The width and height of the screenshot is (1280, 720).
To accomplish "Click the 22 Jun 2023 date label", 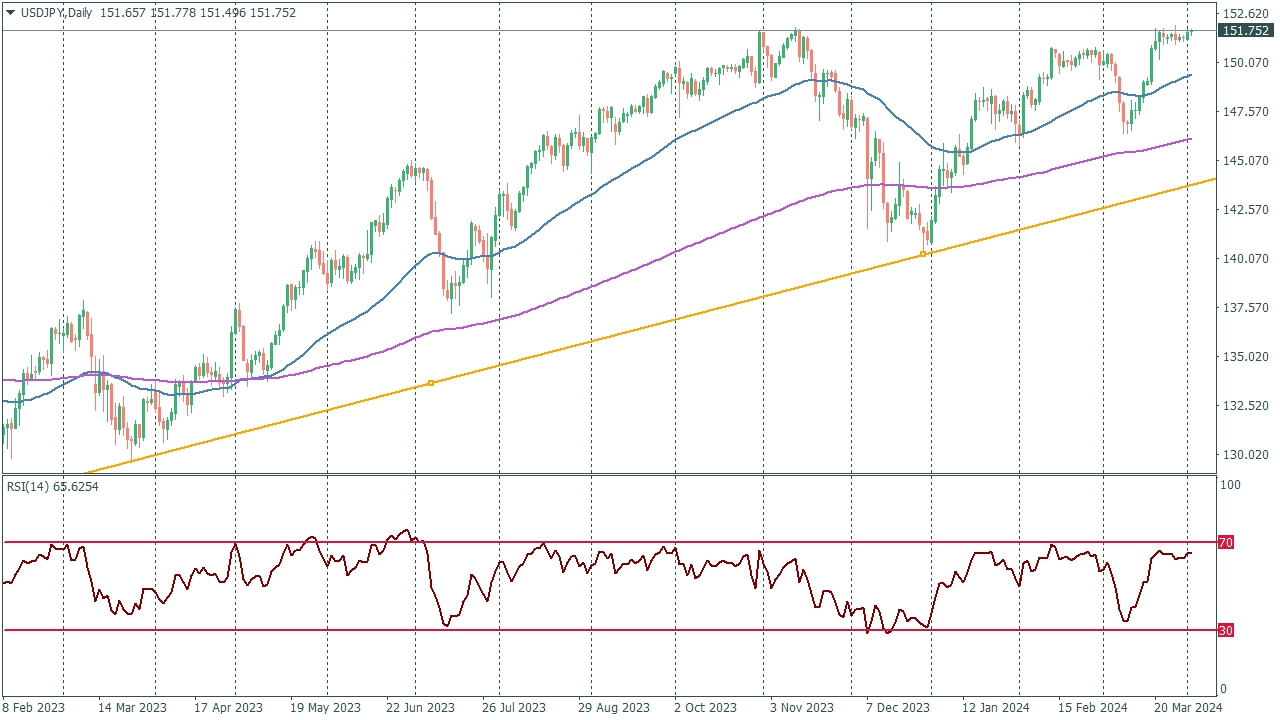I will pyautogui.click(x=421, y=707).
